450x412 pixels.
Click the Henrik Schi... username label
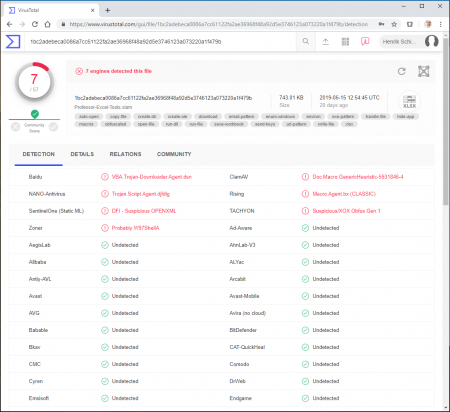click(x=399, y=42)
